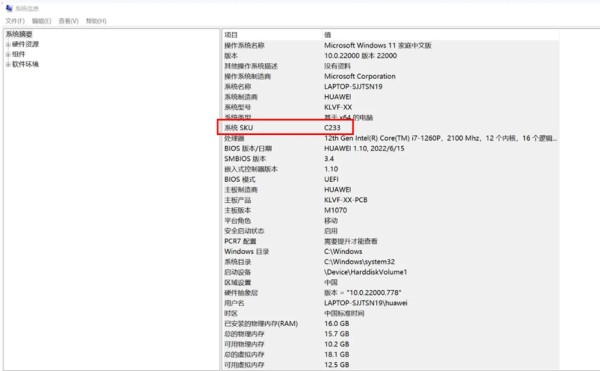Select the 区域设置 row label
Screen dimensions: 600x371
(x=238, y=283)
